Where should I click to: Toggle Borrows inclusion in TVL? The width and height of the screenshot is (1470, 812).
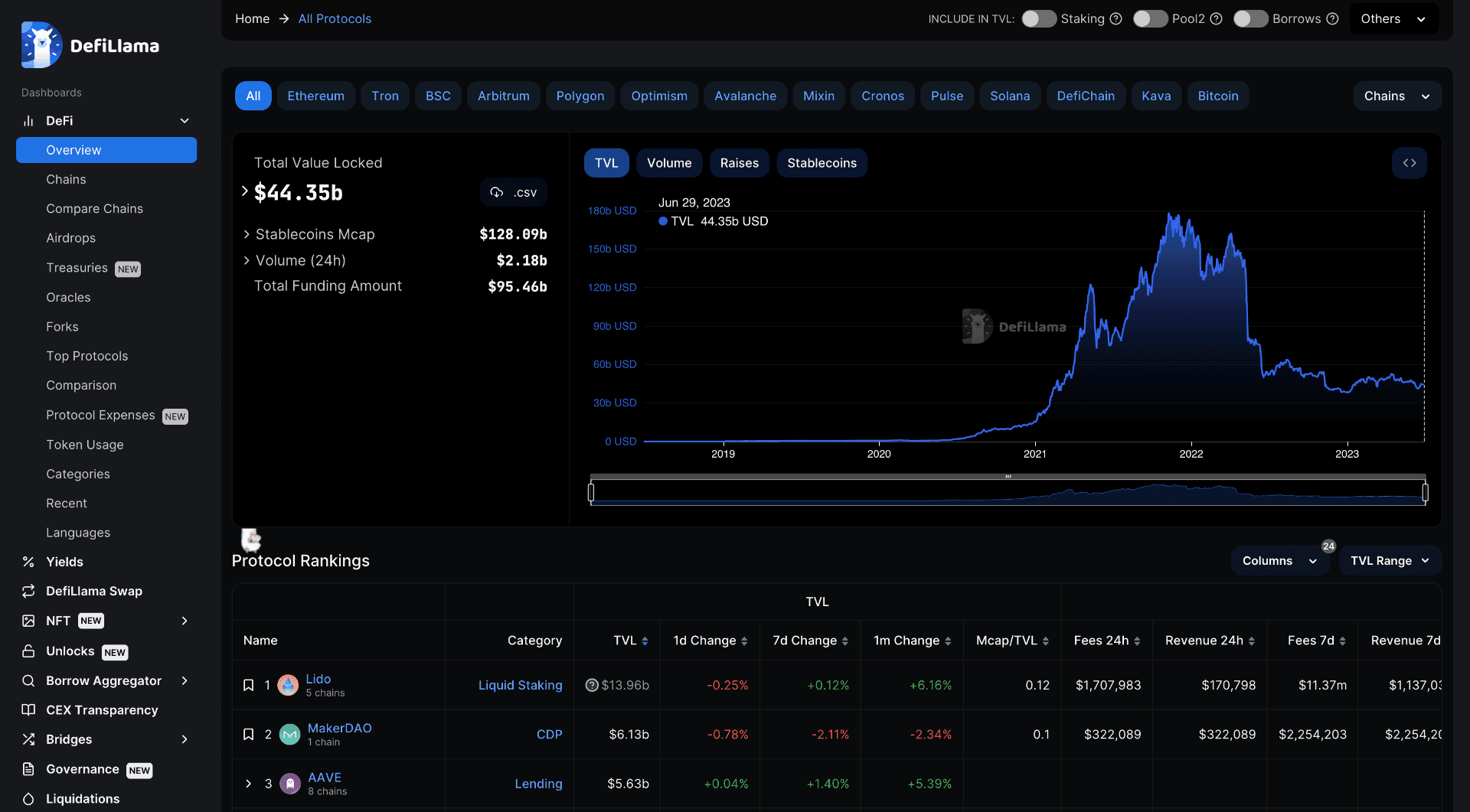pyautogui.click(x=1250, y=18)
